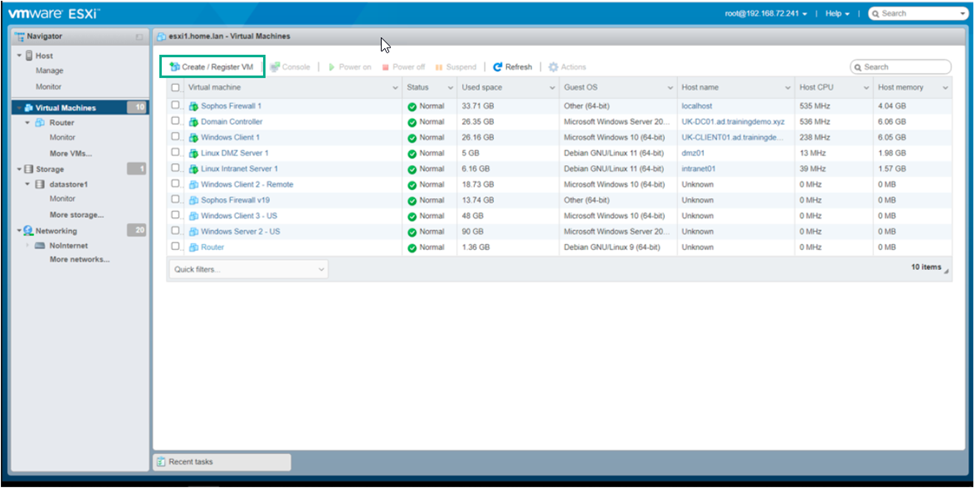975x488 pixels.
Task: Click the Domain Controller VM icon
Action: [193, 122]
